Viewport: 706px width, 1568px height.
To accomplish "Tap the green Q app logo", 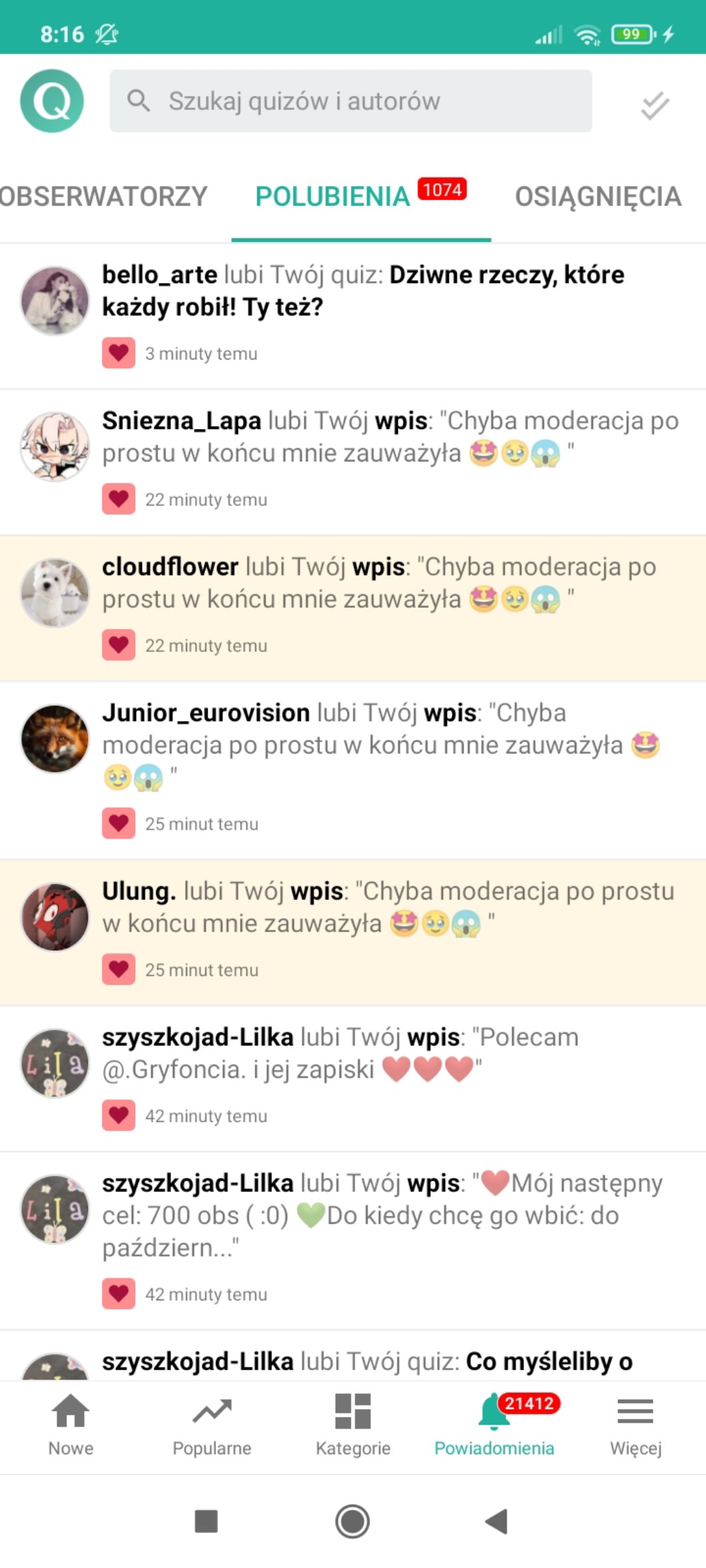I will click(x=52, y=101).
